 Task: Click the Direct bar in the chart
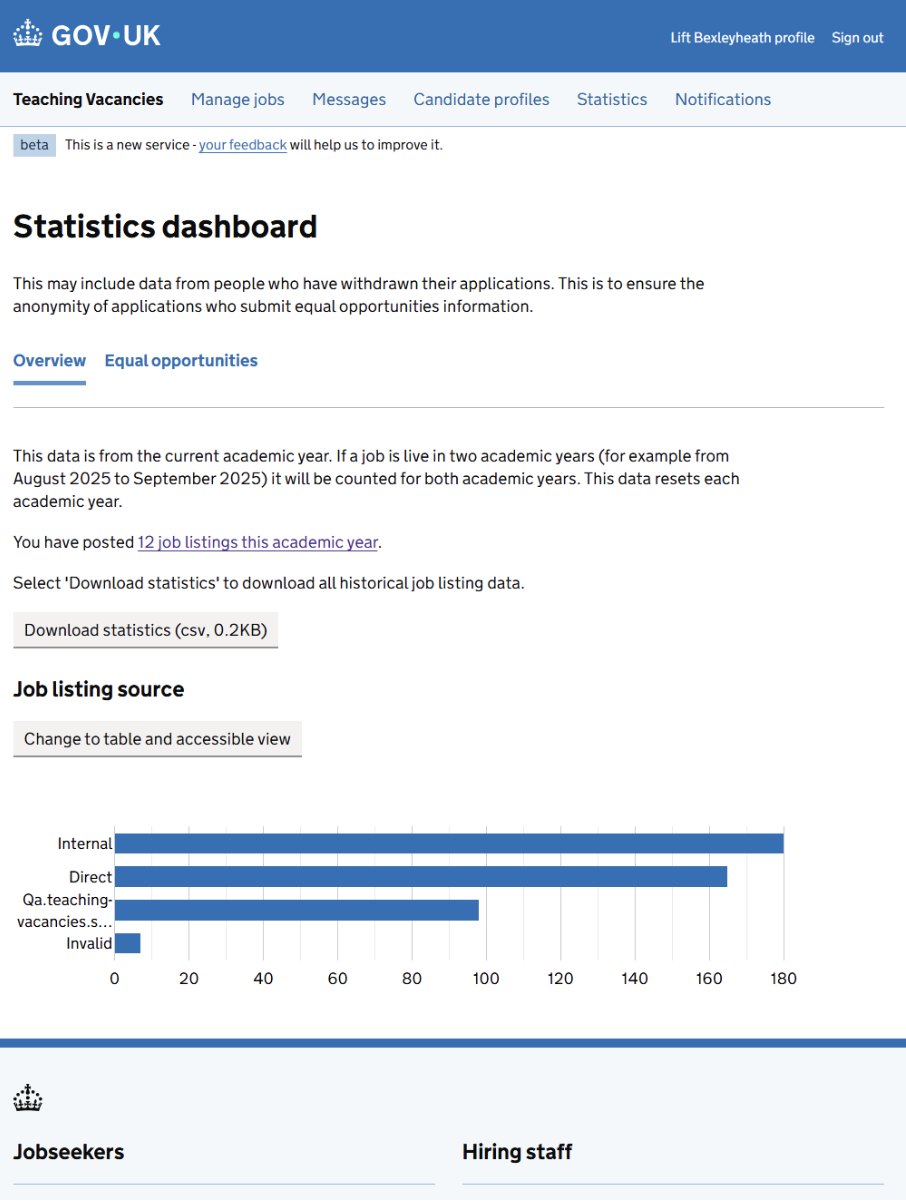420,877
